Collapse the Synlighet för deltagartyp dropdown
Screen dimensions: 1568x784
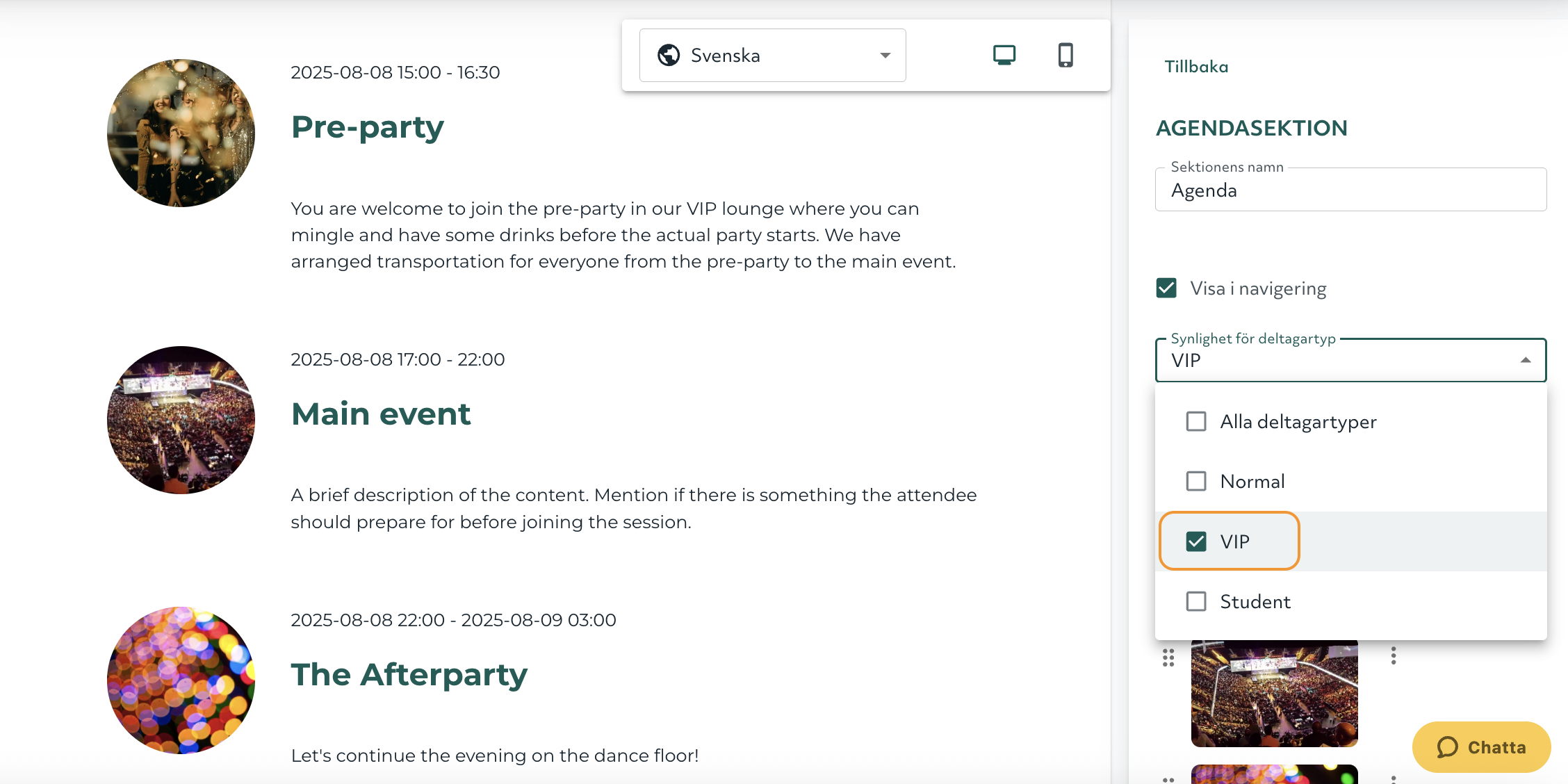point(1526,360)
